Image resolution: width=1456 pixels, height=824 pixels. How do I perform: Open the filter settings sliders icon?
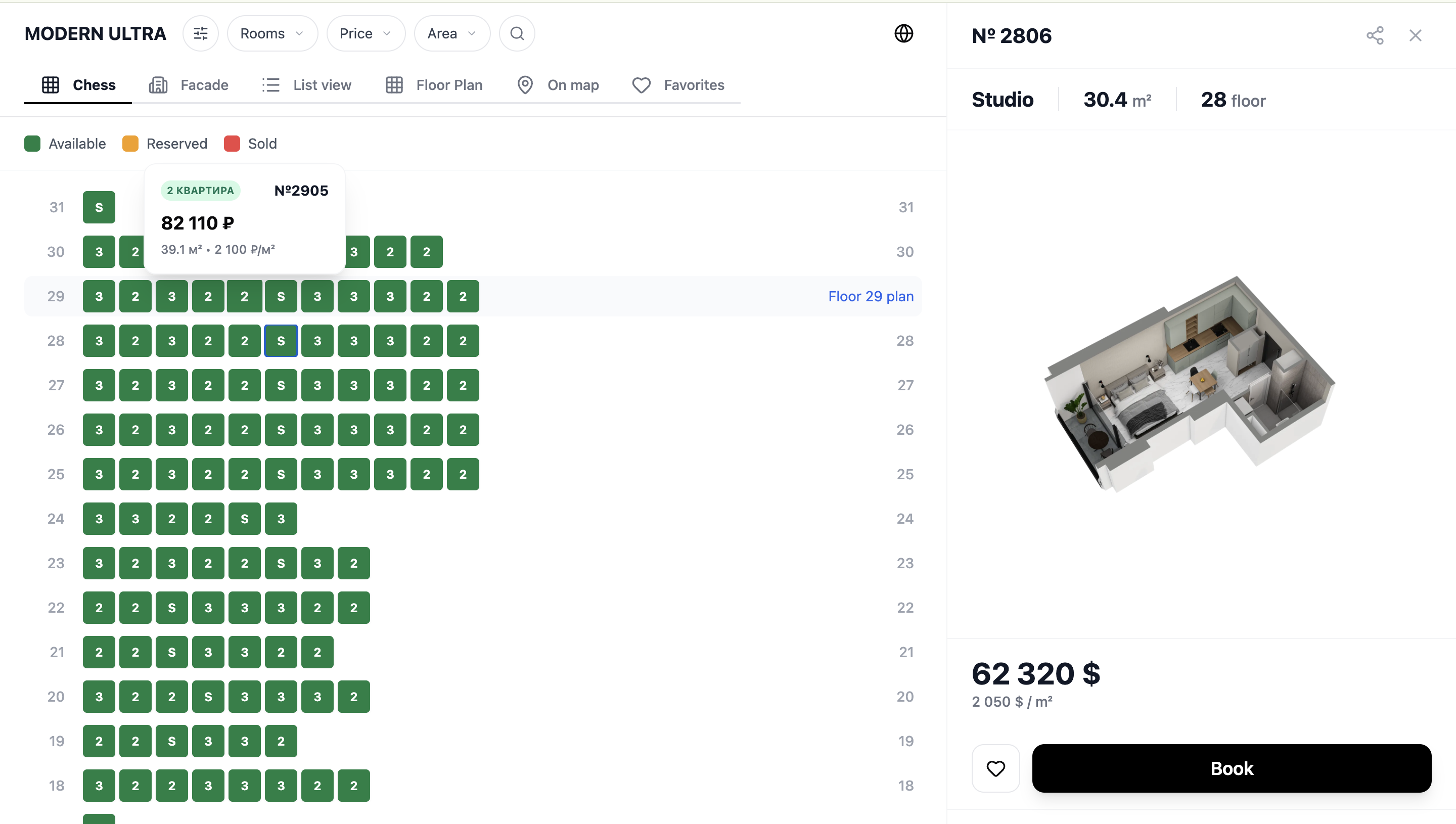(x=200, y=34)
